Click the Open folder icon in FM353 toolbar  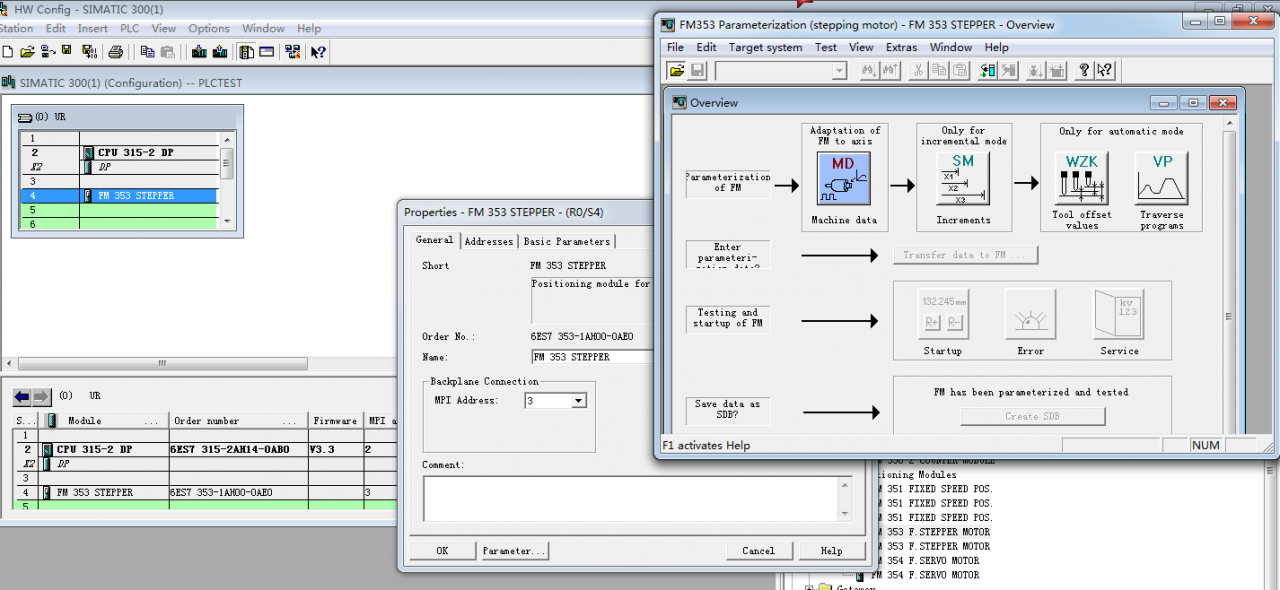677,70
